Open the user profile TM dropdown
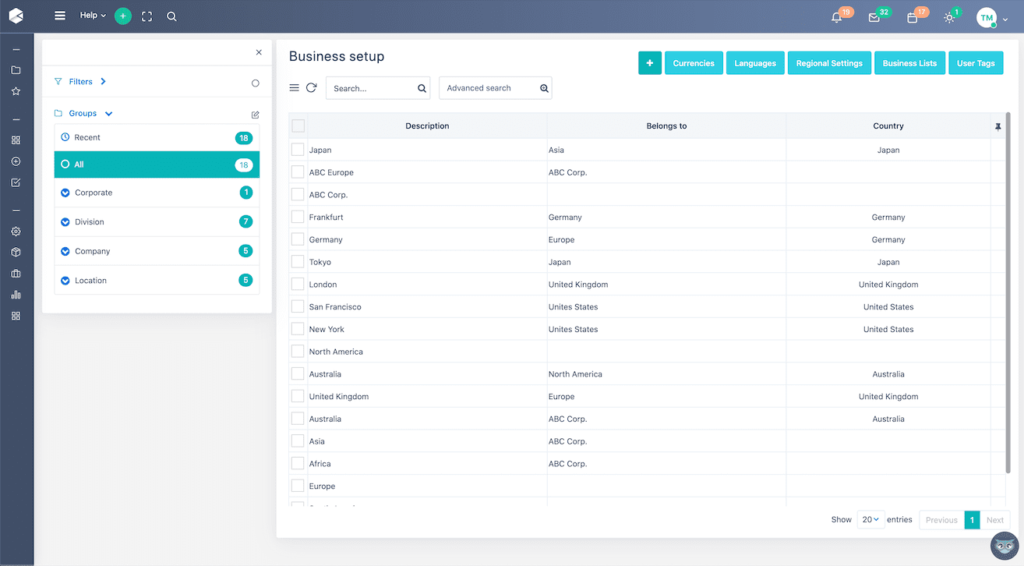Screen dimensions: 1024x566 [992, 18]
